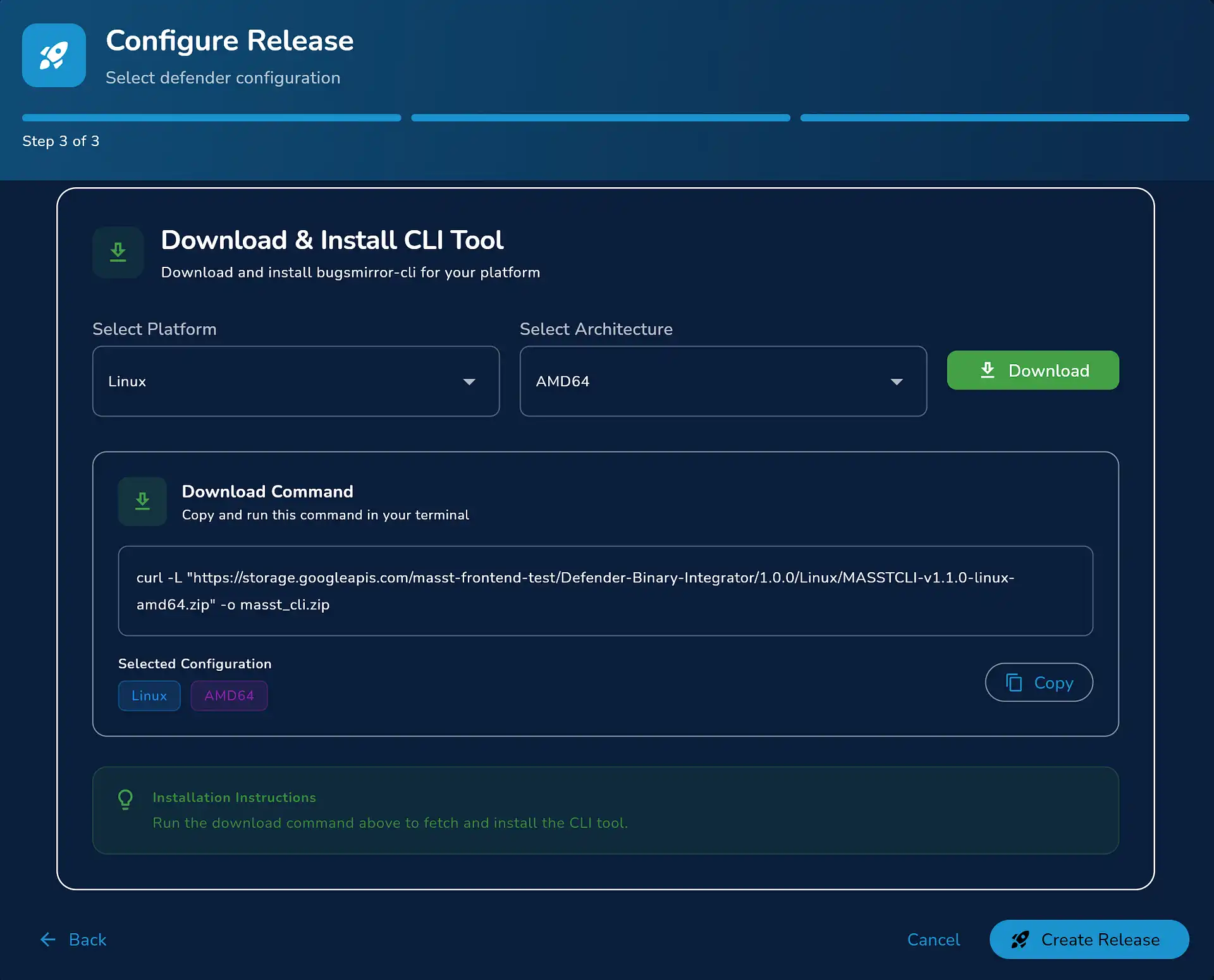Click 'Copy and run this command' text
This screenshot has width=1214, height=980.
(x=326, y=515)
